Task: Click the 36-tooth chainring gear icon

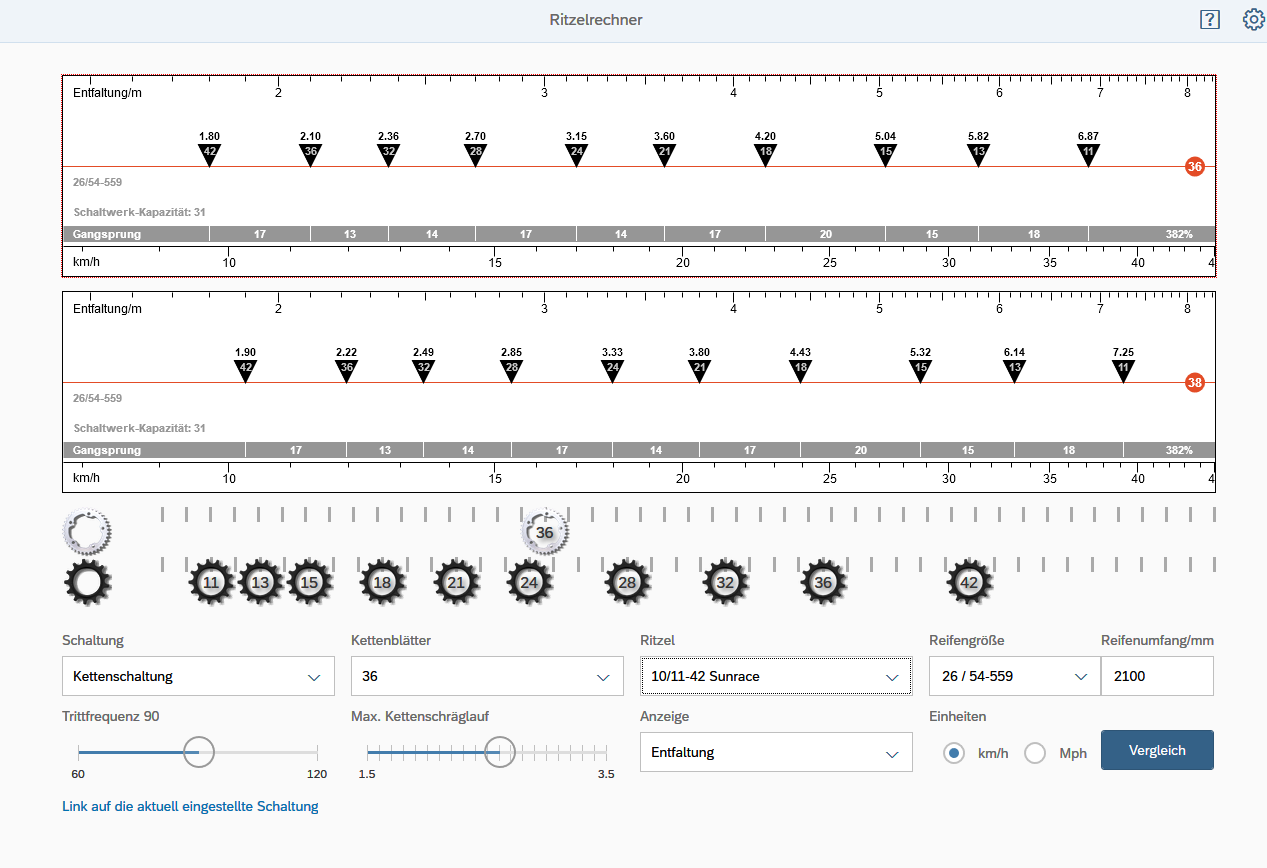Action: (545, 532)
